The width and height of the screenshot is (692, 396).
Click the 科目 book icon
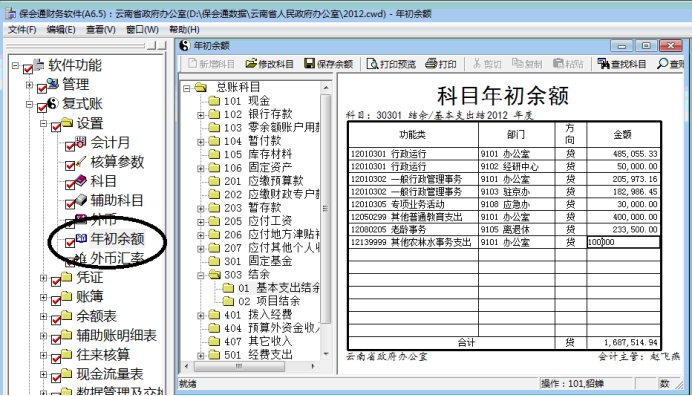coord(81,180)
